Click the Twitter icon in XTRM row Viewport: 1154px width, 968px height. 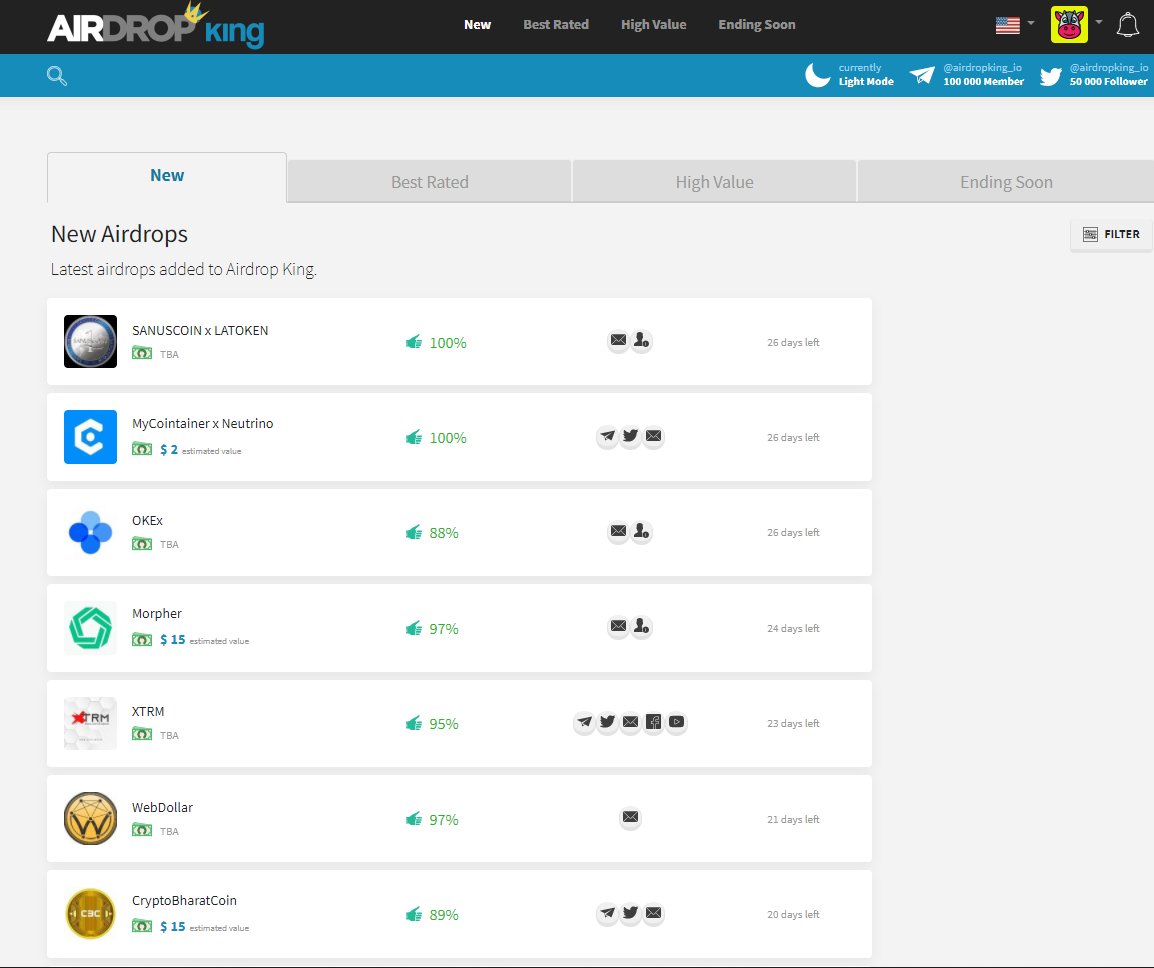607,721
